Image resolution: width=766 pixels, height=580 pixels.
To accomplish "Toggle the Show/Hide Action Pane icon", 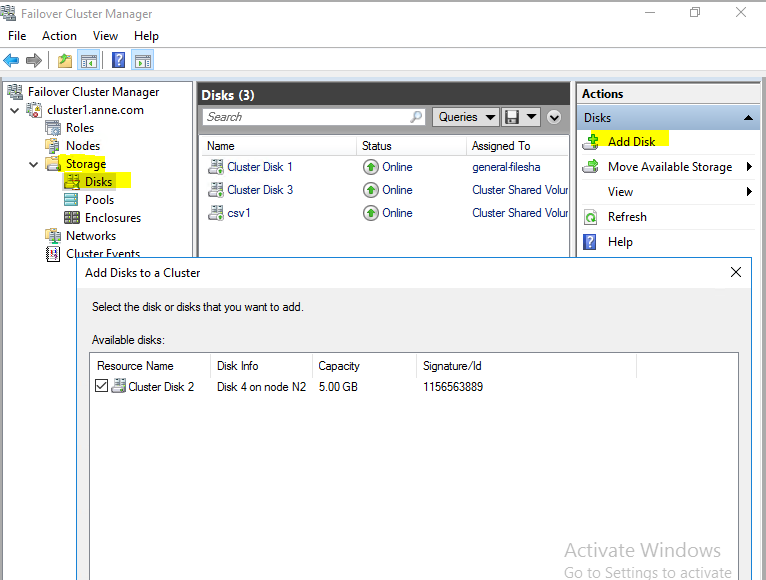I will point(143,61).
